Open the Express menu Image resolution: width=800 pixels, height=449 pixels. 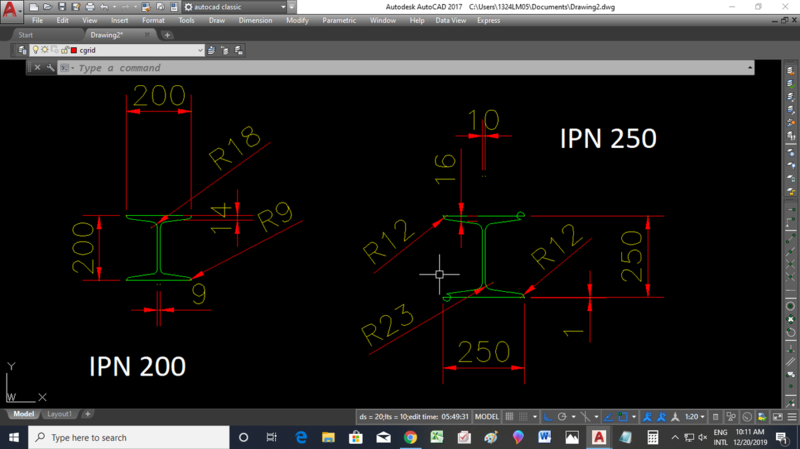click(x=488, y=20)
